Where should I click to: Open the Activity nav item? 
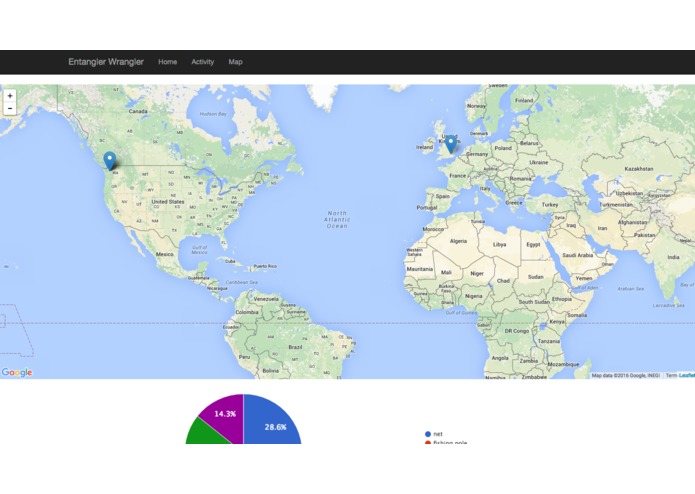203,62
